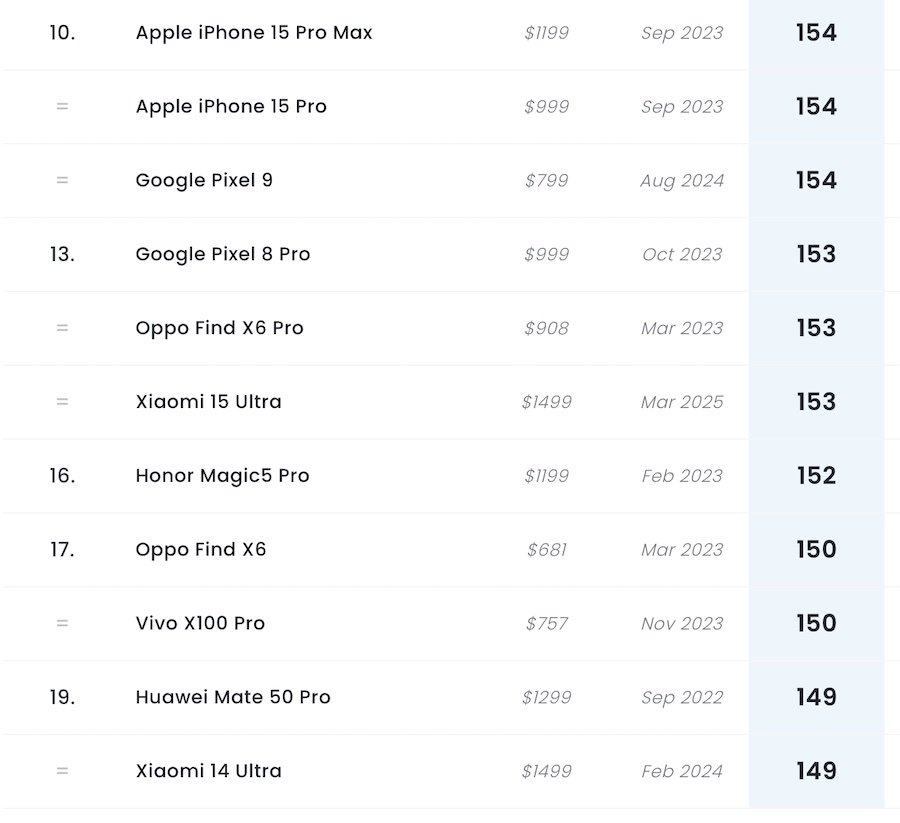
Task: Click the 152 score for Honor Magic5 Pro
Action: coord(816,476)
